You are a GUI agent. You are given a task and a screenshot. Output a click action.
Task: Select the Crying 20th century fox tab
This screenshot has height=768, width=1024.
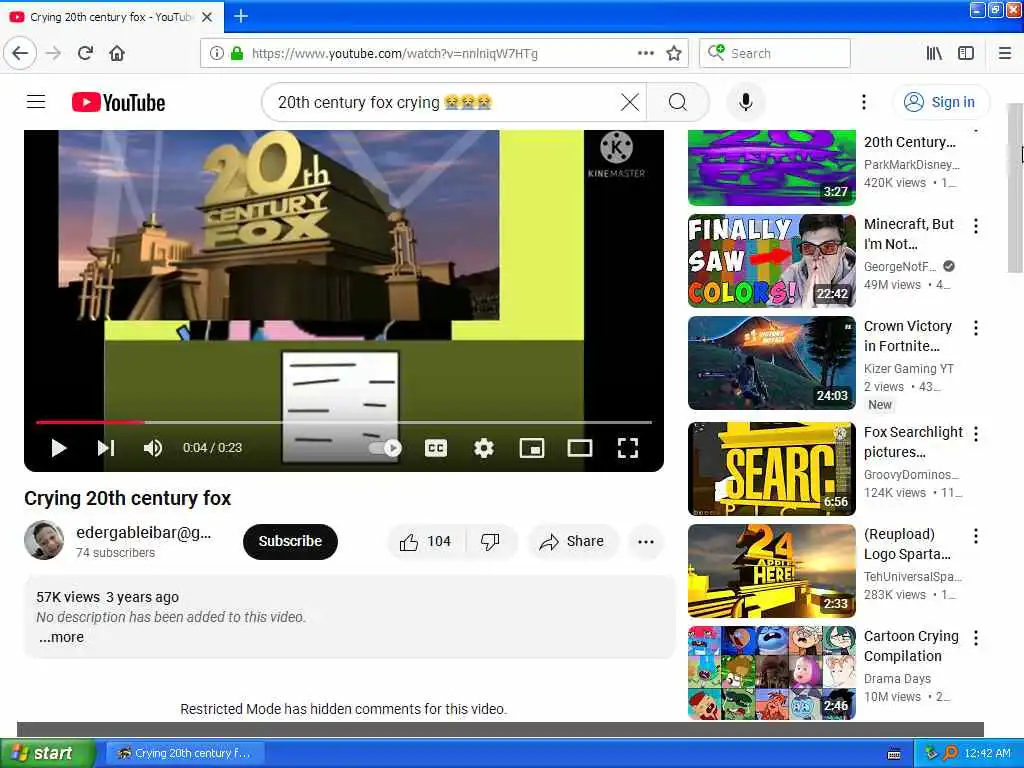(x=112, y=17)
